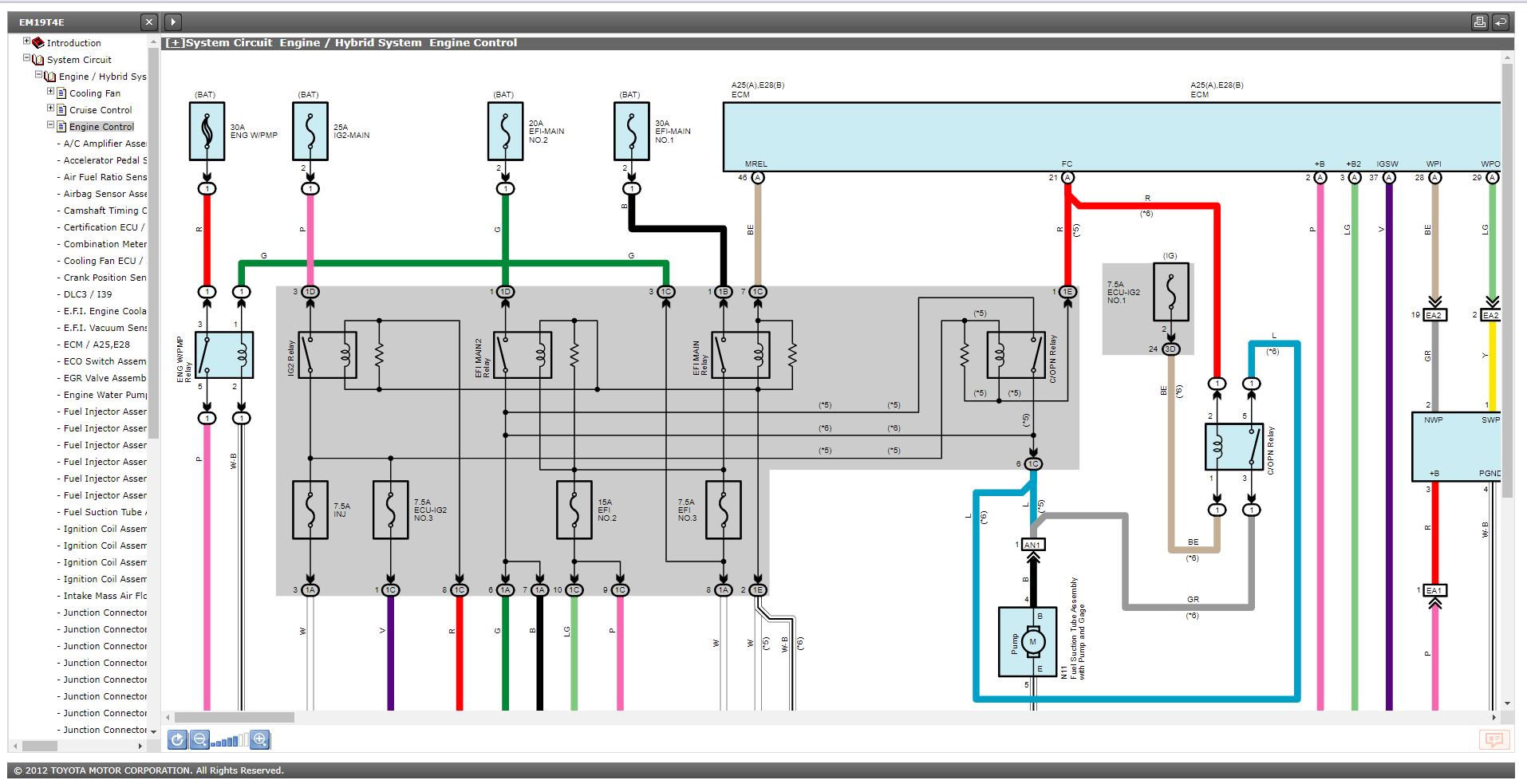This screenshot has width=1527, height=784.
Task: Print the wiring diagram
Action: coord(1480,22)
